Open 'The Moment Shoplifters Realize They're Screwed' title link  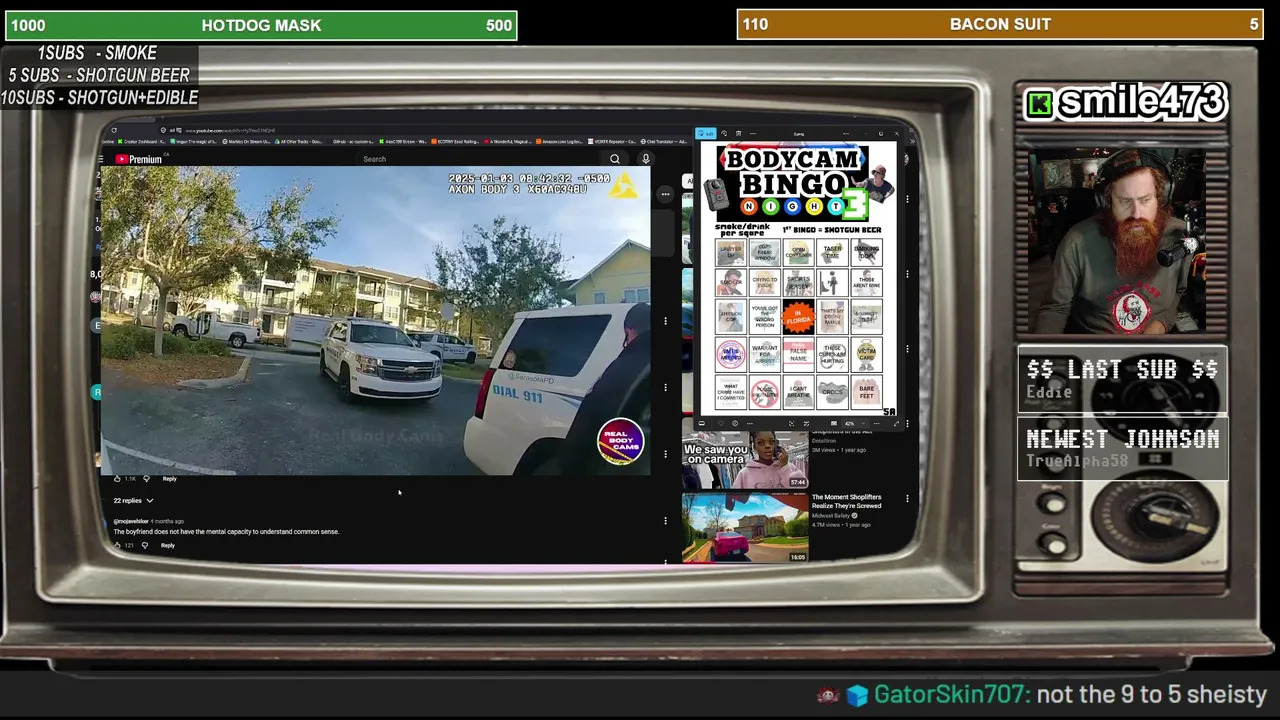click(x=846, y=501)
